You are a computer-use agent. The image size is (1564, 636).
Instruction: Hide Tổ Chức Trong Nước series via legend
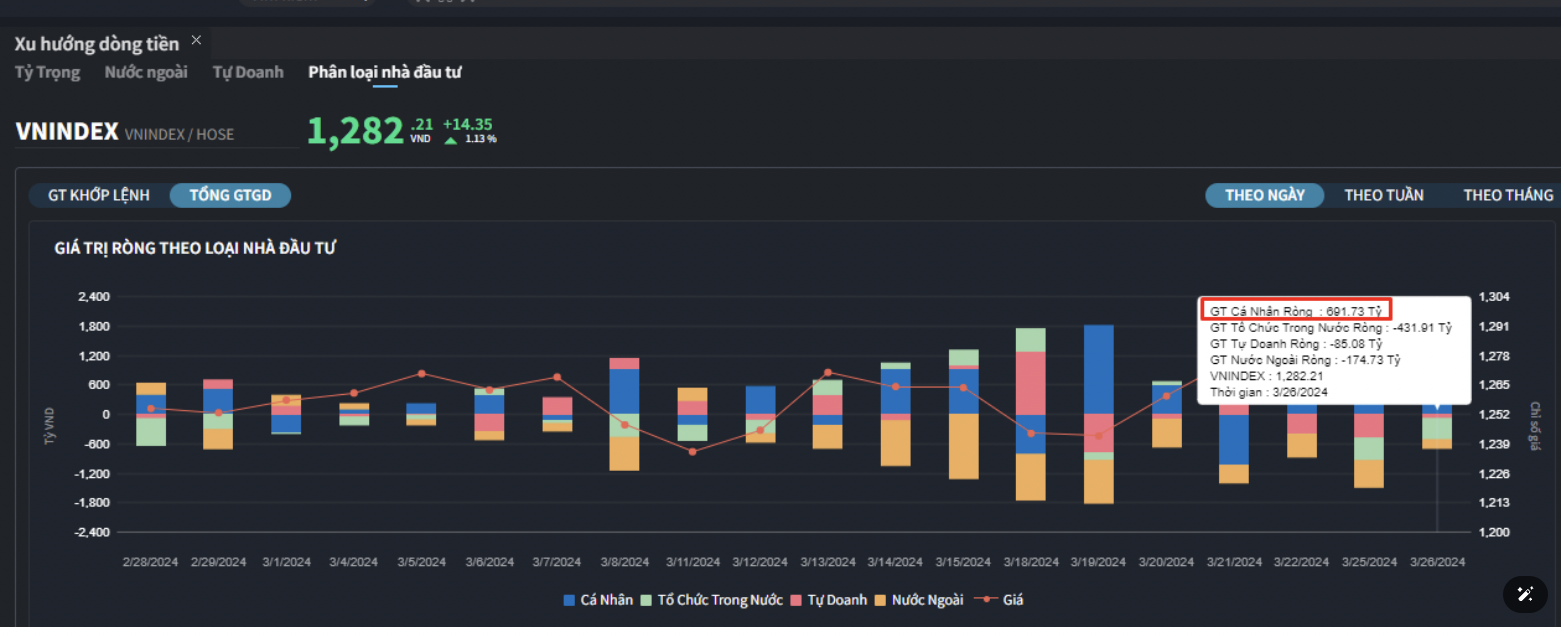click(718, 600)
